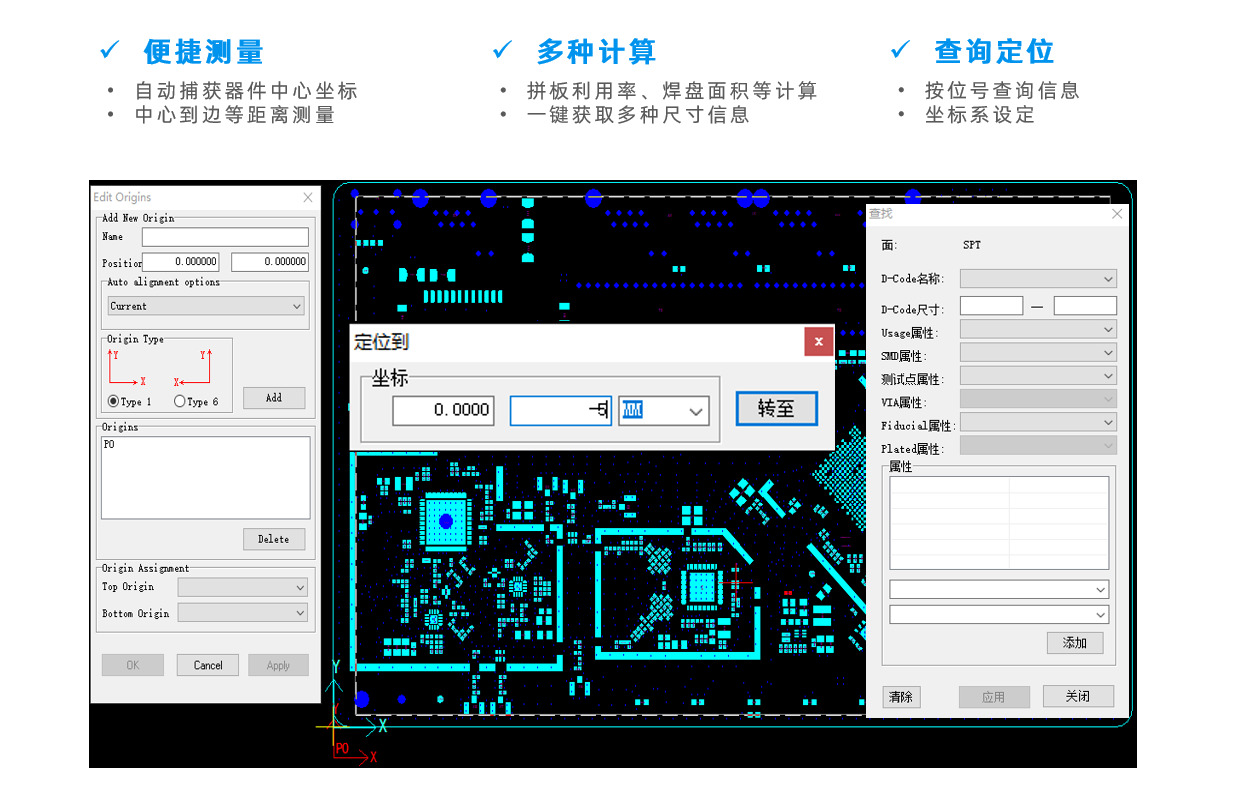
Task: Click the Type 6 axis orientation icon
Action: pyautogui.click(x=192, y=368)
